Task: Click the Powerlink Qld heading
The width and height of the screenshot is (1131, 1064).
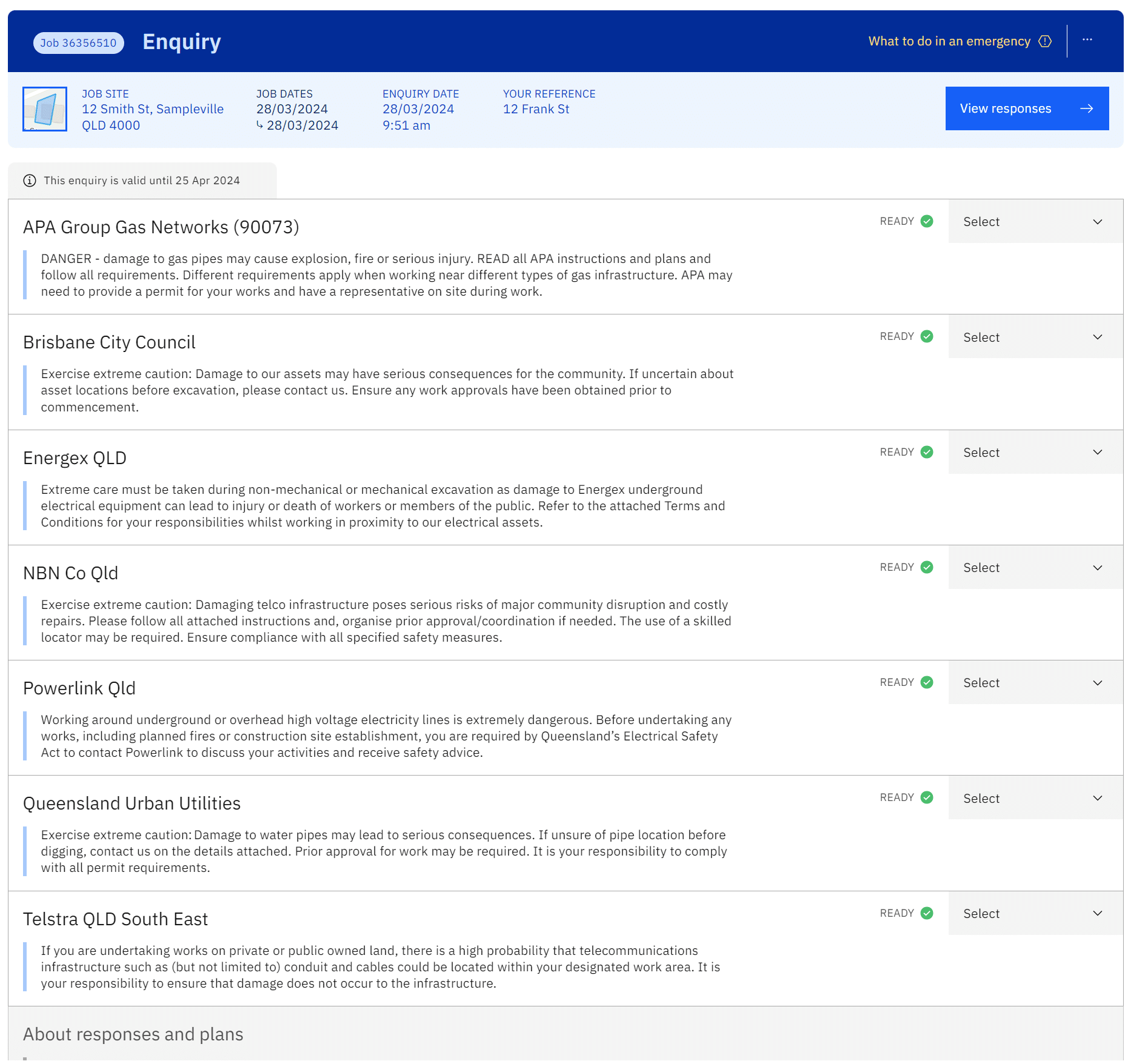Action: pyautogui.click(x=79, y=688)
